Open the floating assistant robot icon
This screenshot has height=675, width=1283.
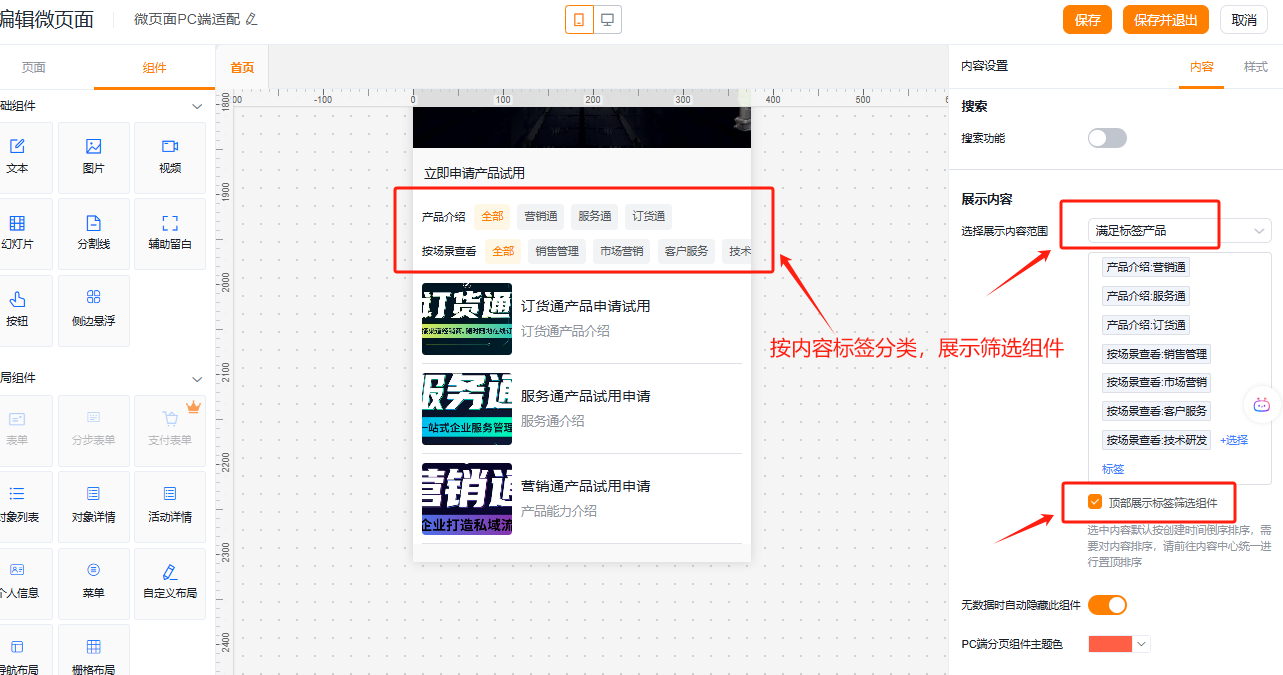click(x=1262, y=404)
